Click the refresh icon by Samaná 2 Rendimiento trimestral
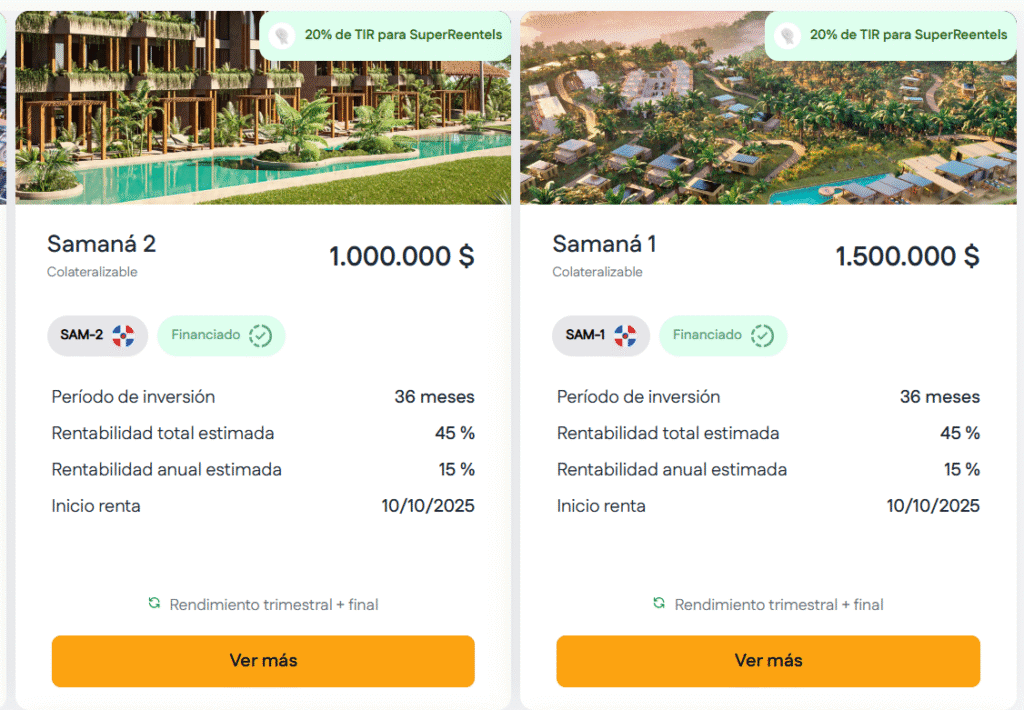 [x=154, y=603]
